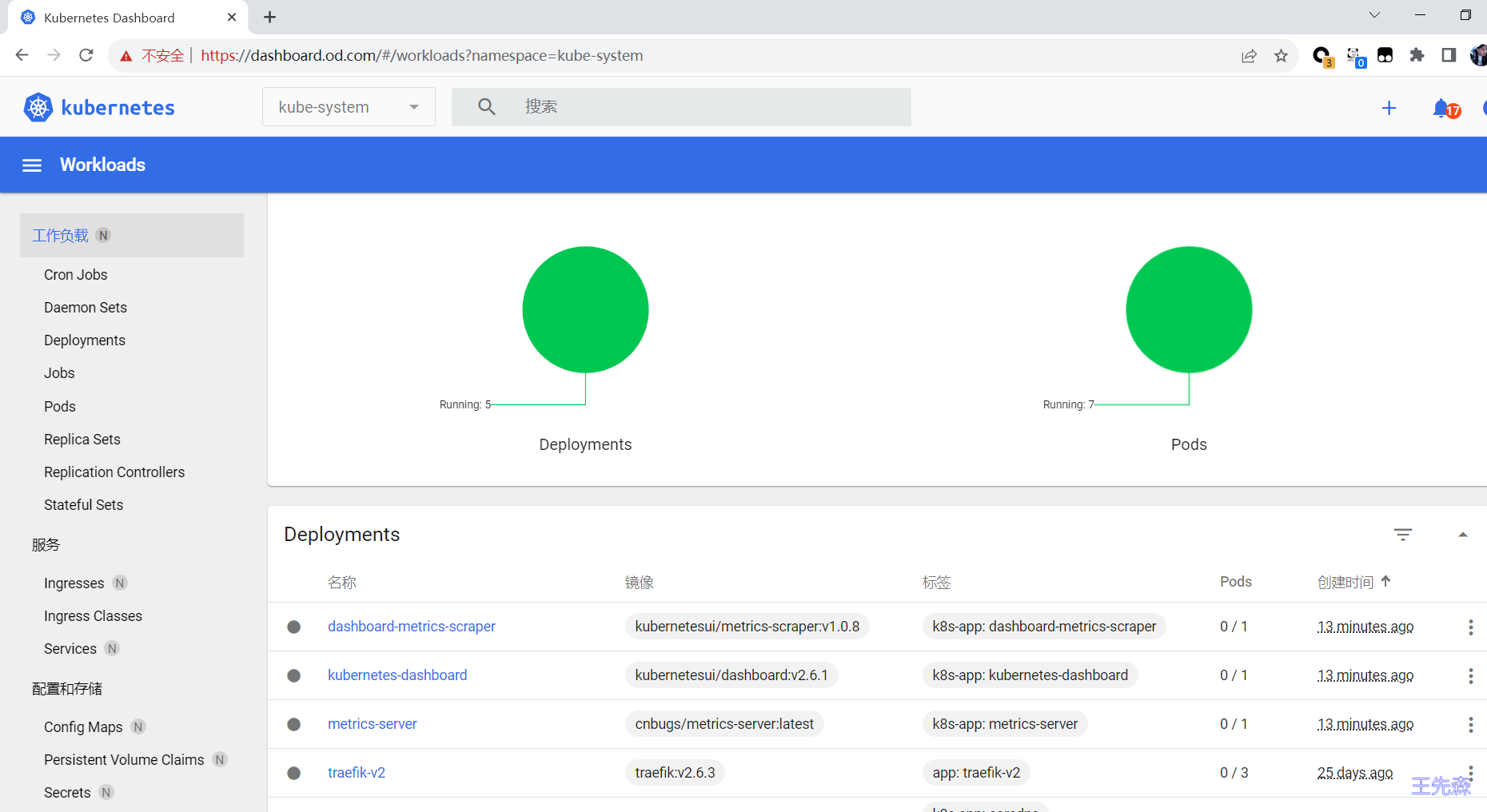
Task: Click the Kubernetes logo icon
Action: tap(38, 107)
